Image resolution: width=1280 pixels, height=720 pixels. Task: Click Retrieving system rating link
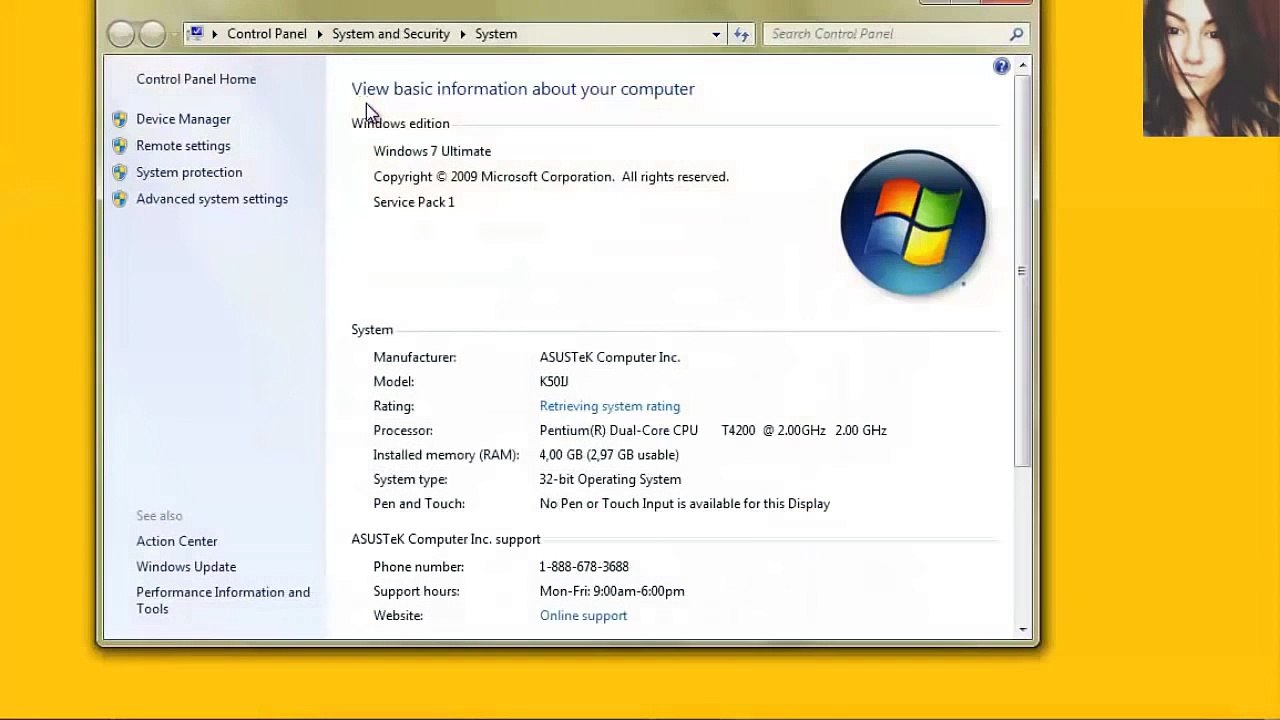(x=610, y=406)
